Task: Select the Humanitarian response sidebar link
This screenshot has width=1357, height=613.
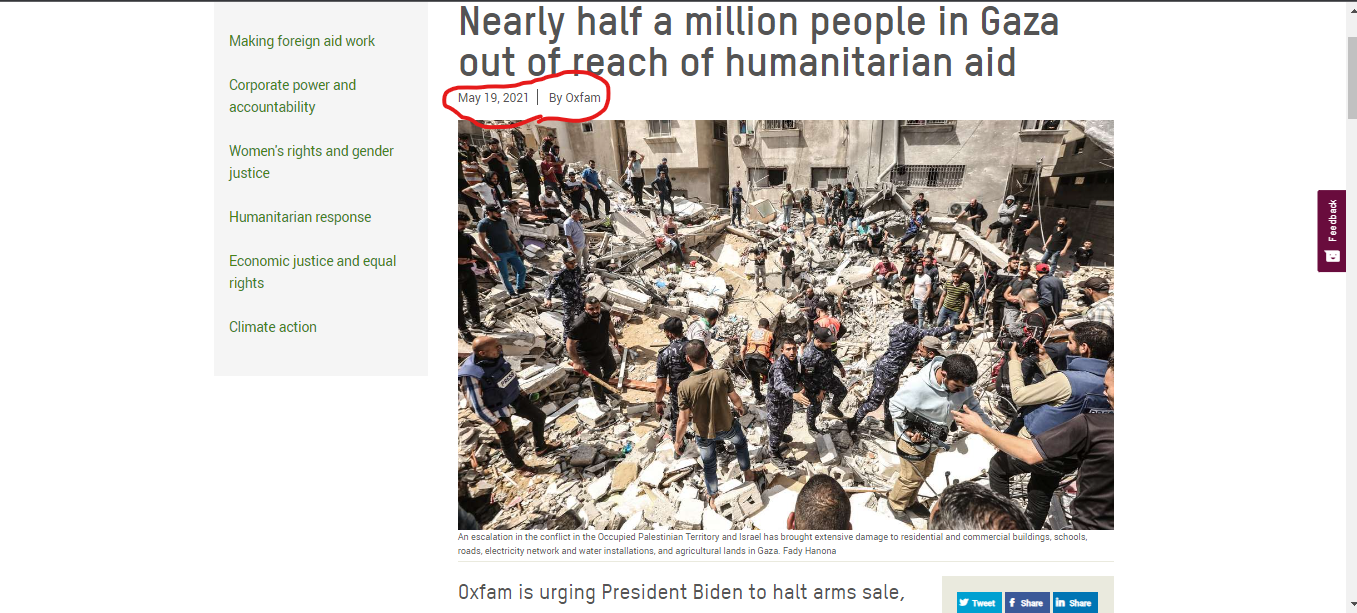Action: click(300, 217)
